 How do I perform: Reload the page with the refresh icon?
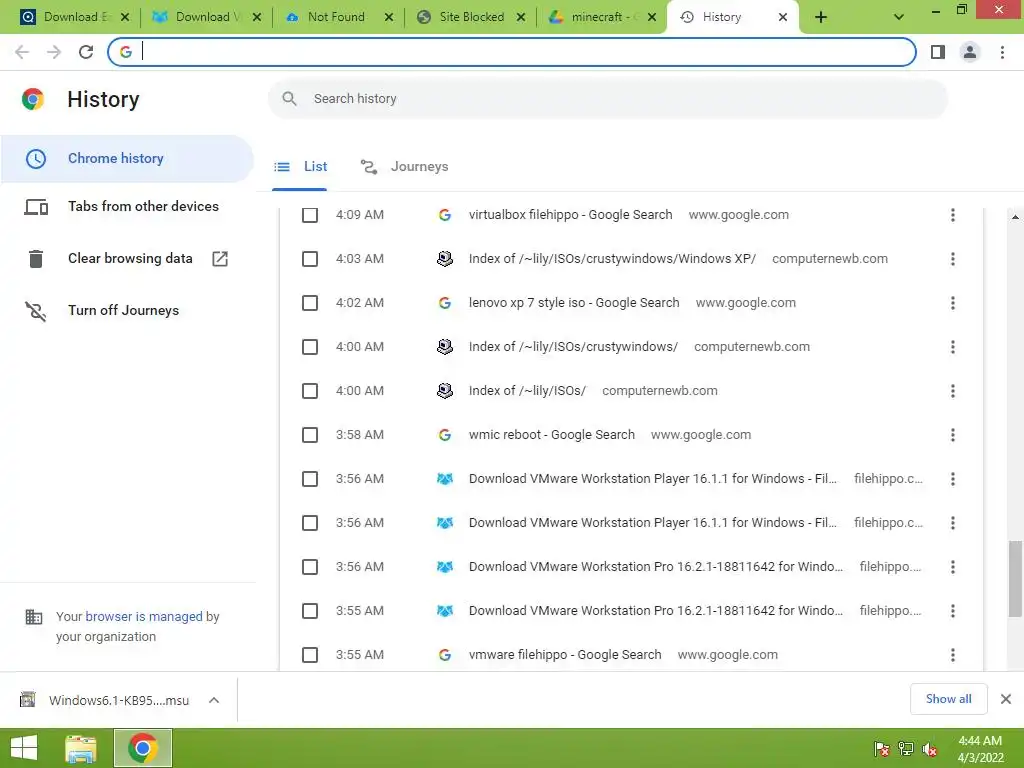click(x=86, y=52)
